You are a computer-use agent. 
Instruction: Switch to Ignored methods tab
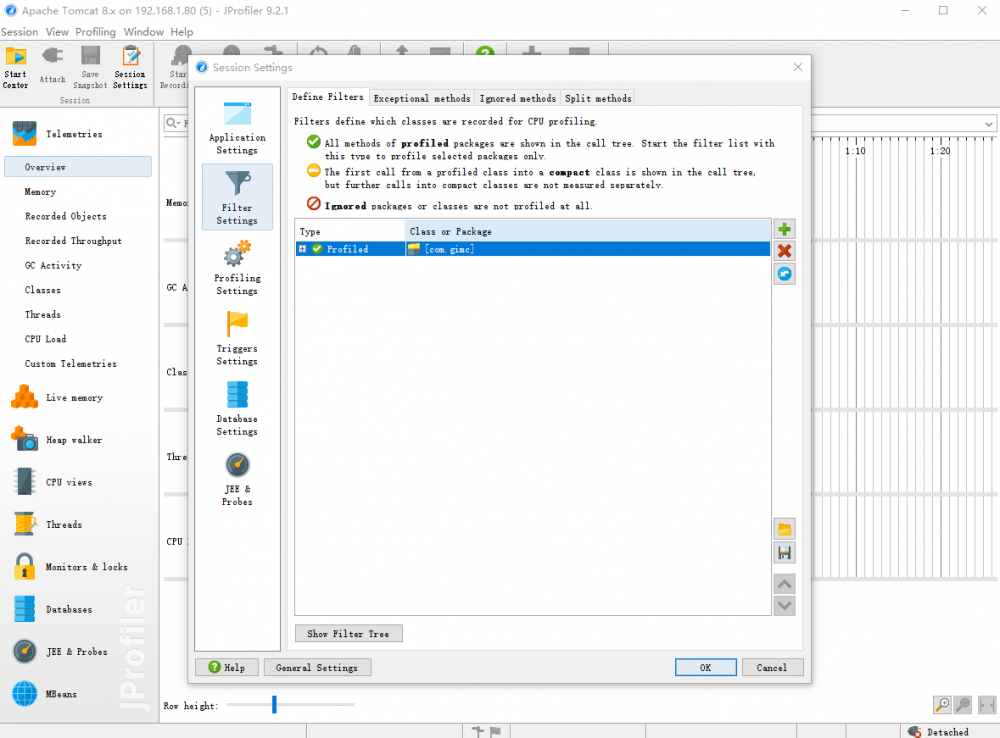(517, 98)
